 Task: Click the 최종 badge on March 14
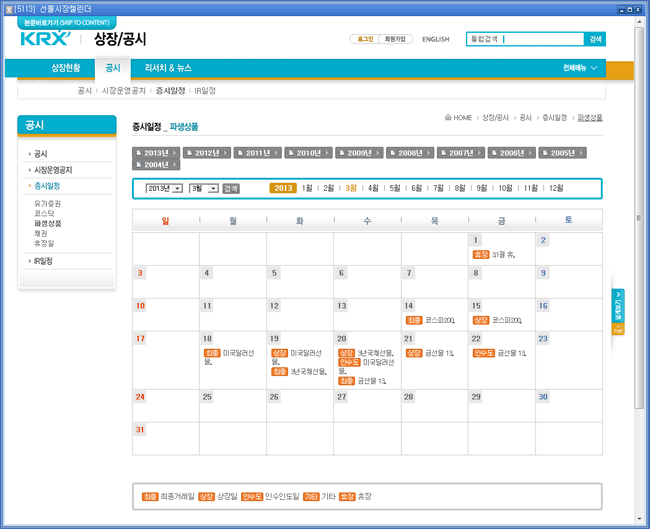pos(412,320)
